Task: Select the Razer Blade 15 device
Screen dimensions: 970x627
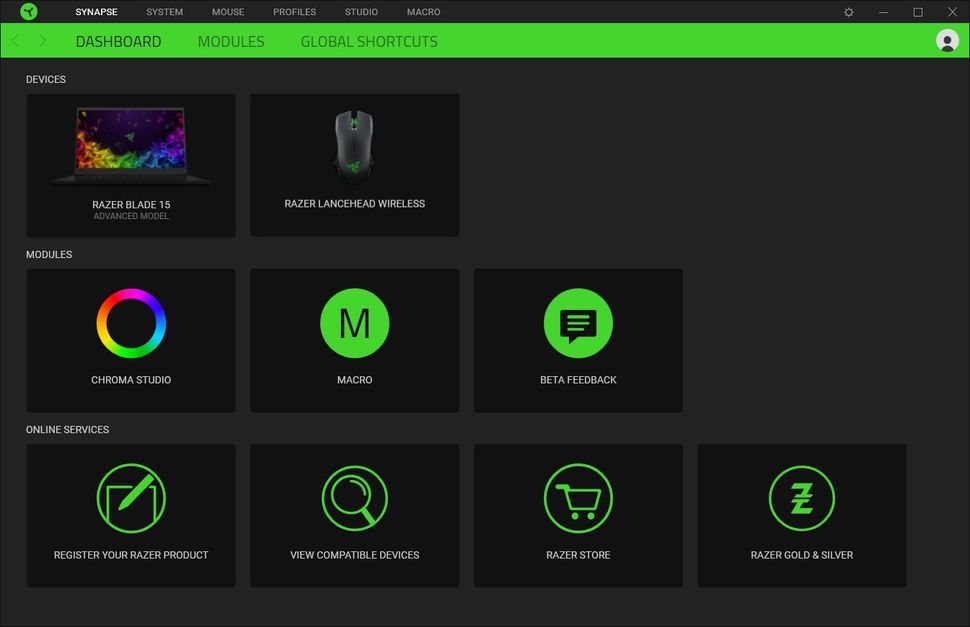Action: point(131,164)
